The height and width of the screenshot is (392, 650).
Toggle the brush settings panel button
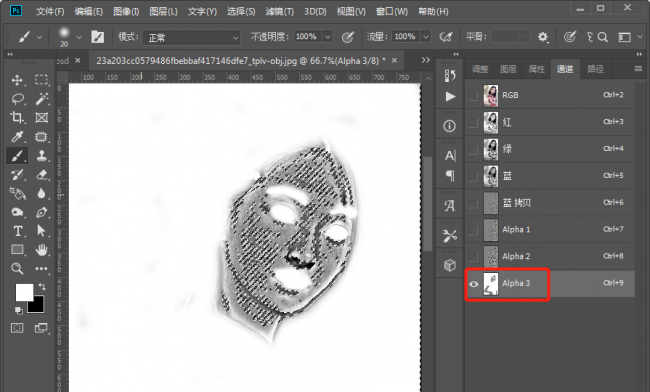[x=98, y=37]
